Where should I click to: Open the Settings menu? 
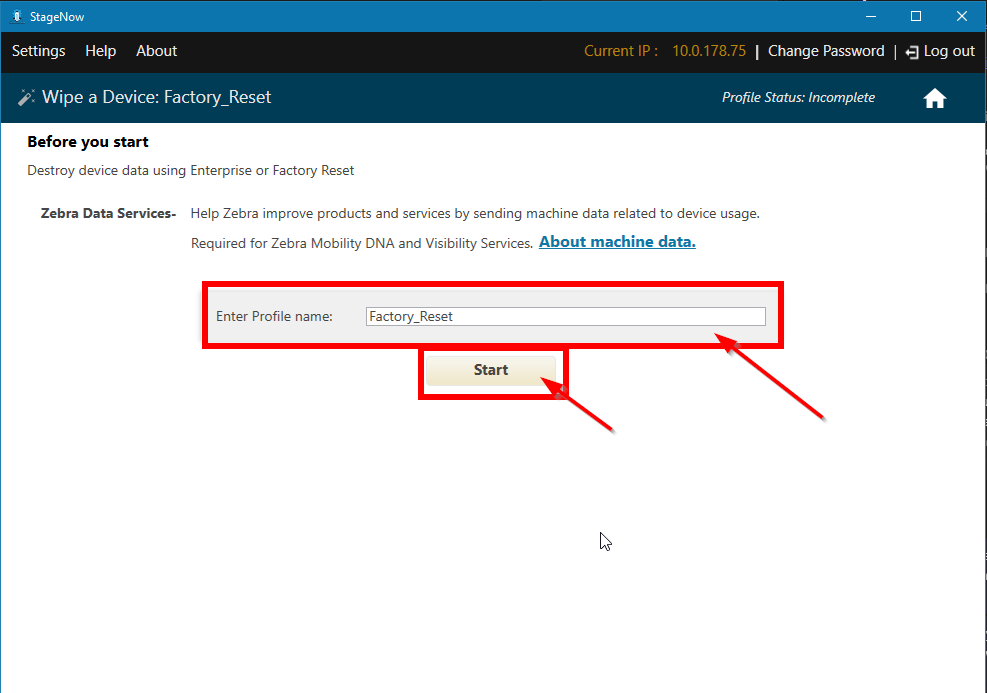(38, 51)
